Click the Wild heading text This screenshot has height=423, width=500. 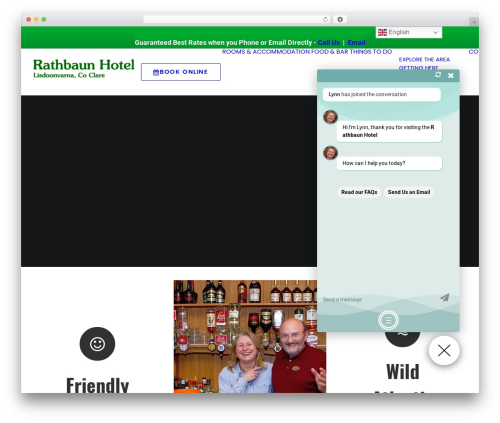point(403,372)
